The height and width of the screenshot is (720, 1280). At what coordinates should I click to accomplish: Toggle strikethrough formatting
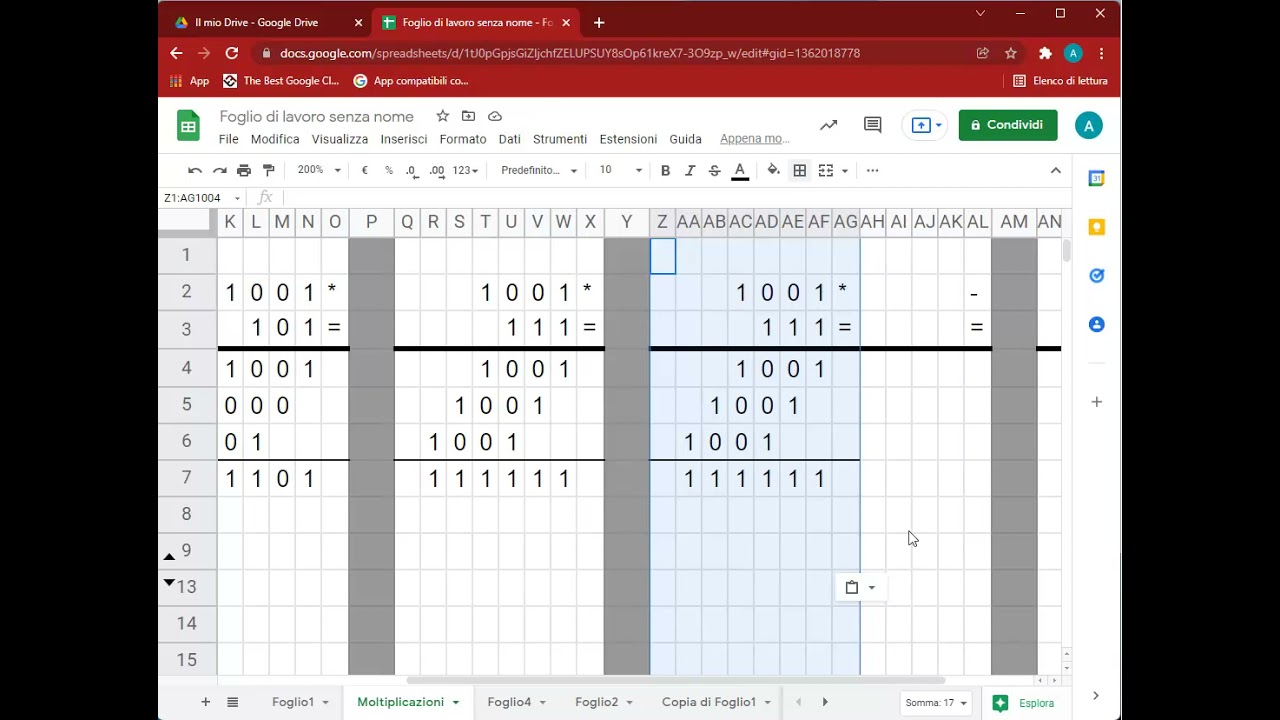714,171
